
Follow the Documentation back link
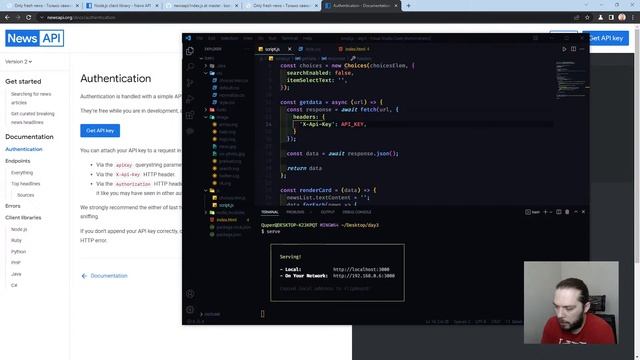(104, 276)
